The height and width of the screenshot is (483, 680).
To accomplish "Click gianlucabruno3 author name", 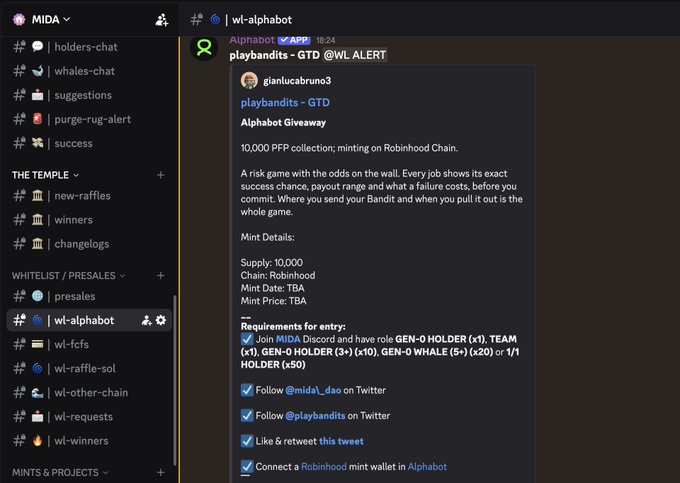I will coord(297,81).
